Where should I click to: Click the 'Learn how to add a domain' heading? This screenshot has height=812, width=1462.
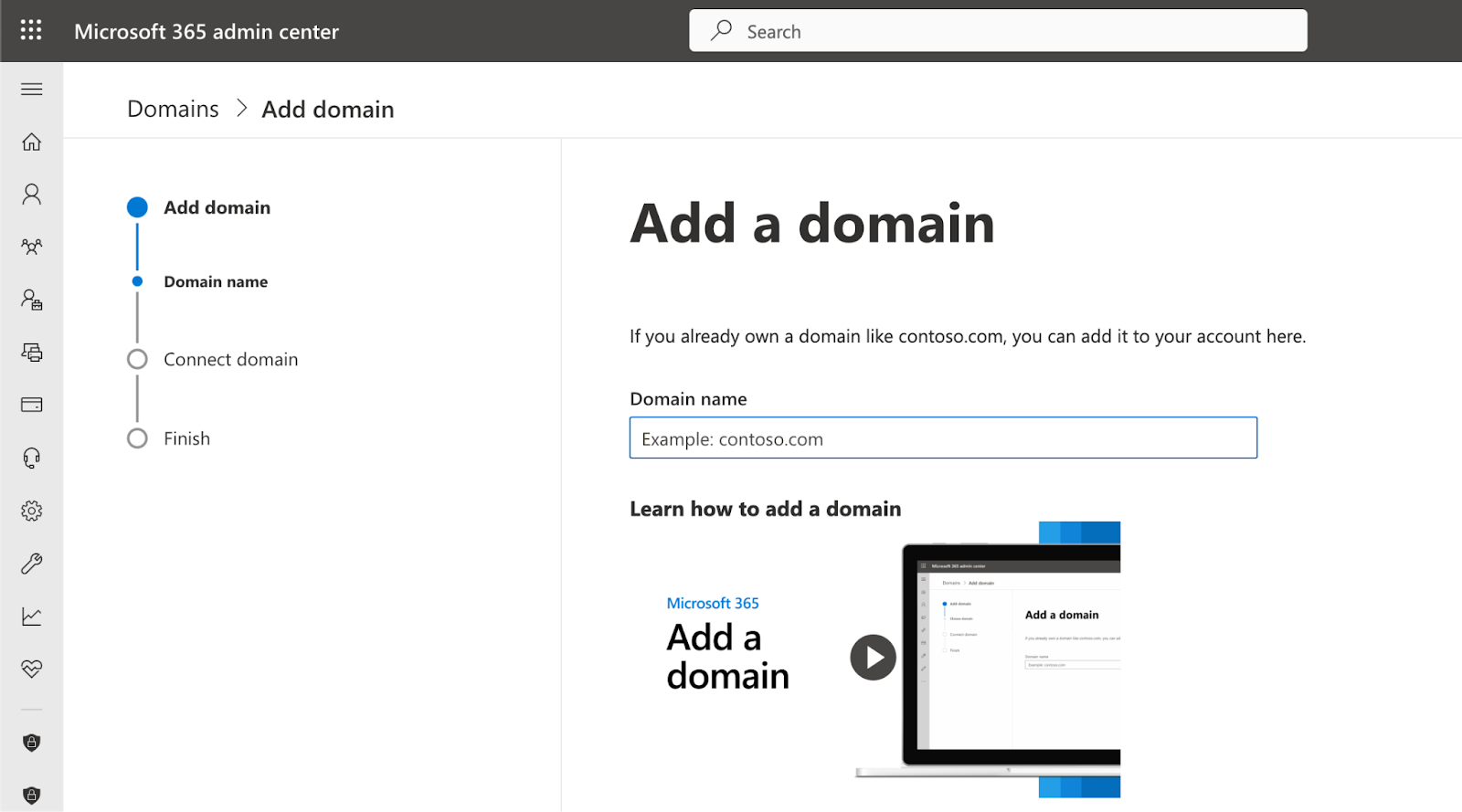pos(765,509)
